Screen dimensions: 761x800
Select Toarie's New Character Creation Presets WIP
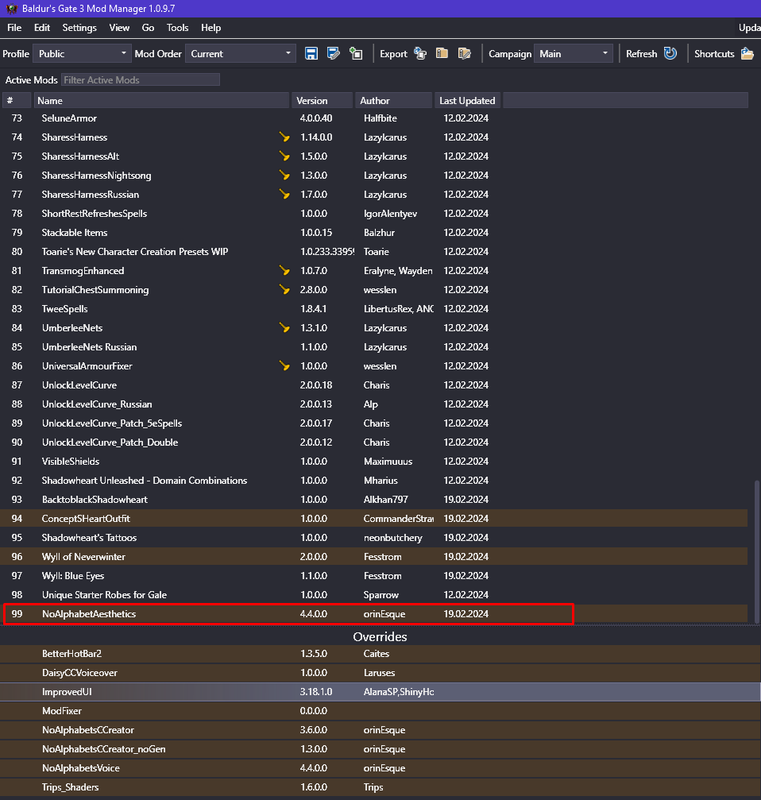point(375,252)
